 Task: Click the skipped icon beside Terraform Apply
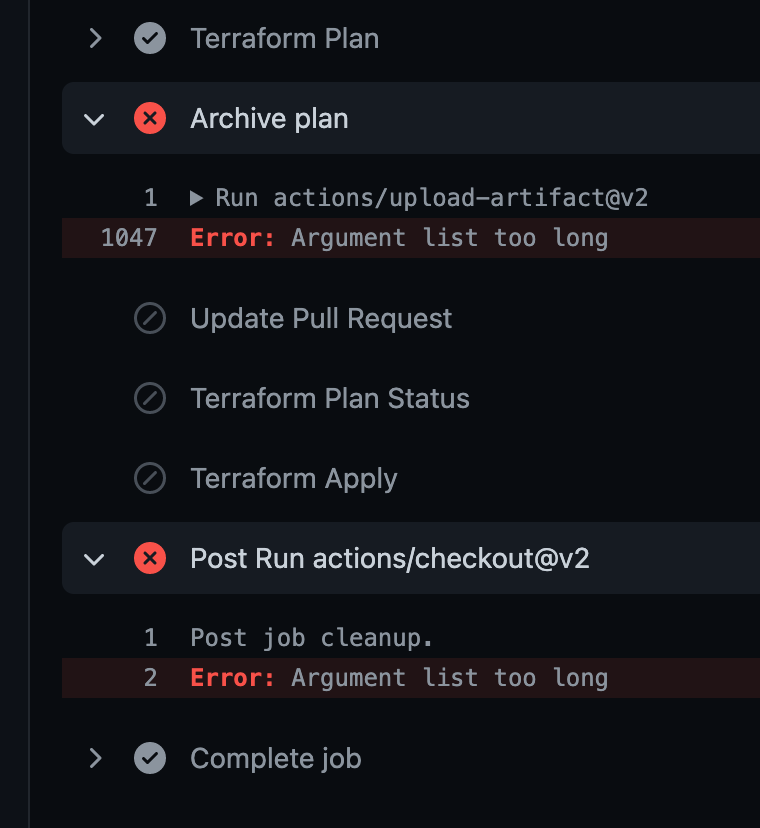[x=150, y=478]
